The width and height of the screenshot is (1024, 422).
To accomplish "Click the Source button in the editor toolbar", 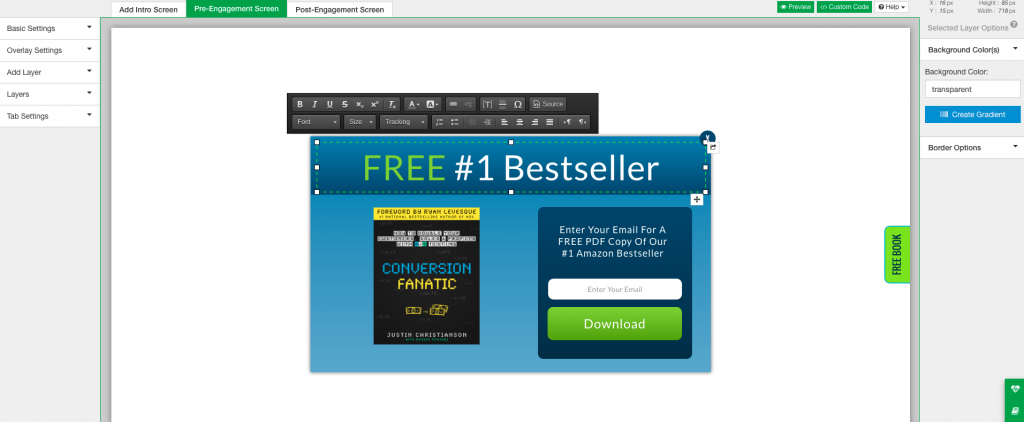I will [548, 105].
